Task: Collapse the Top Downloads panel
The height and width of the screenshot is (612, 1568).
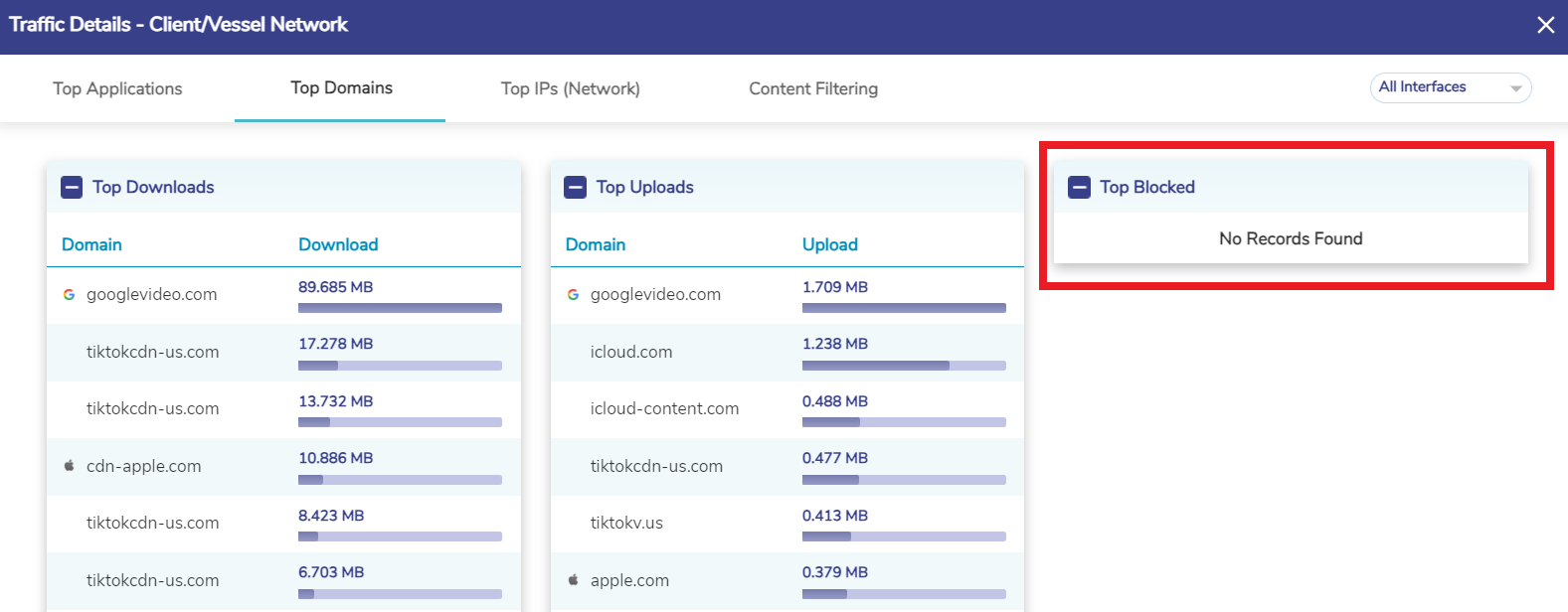Action: [x=72, y=187]
